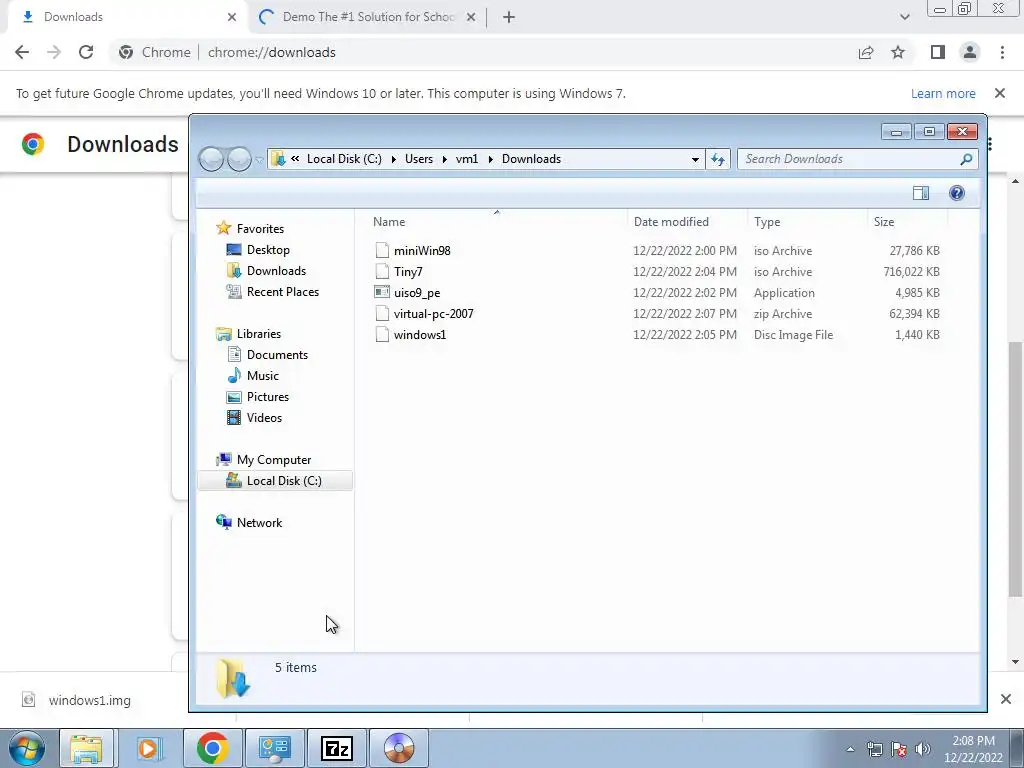1024x768 pixels.
Task: Open Explorer address bar history dropdown
Action: [x=695, y=159]
